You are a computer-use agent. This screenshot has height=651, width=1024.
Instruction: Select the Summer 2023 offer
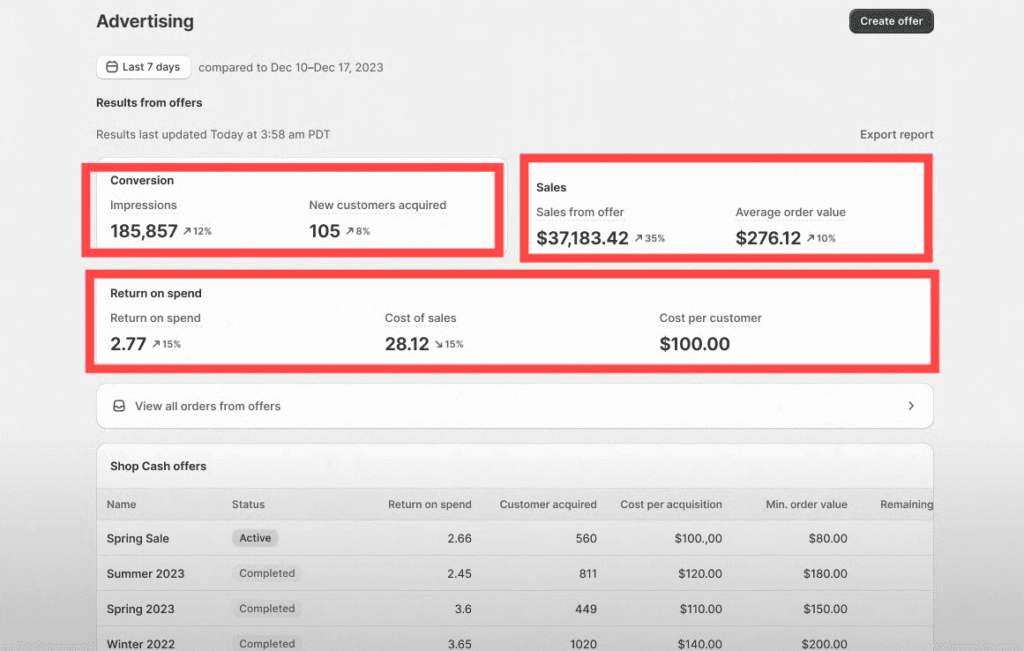(146, 574)
